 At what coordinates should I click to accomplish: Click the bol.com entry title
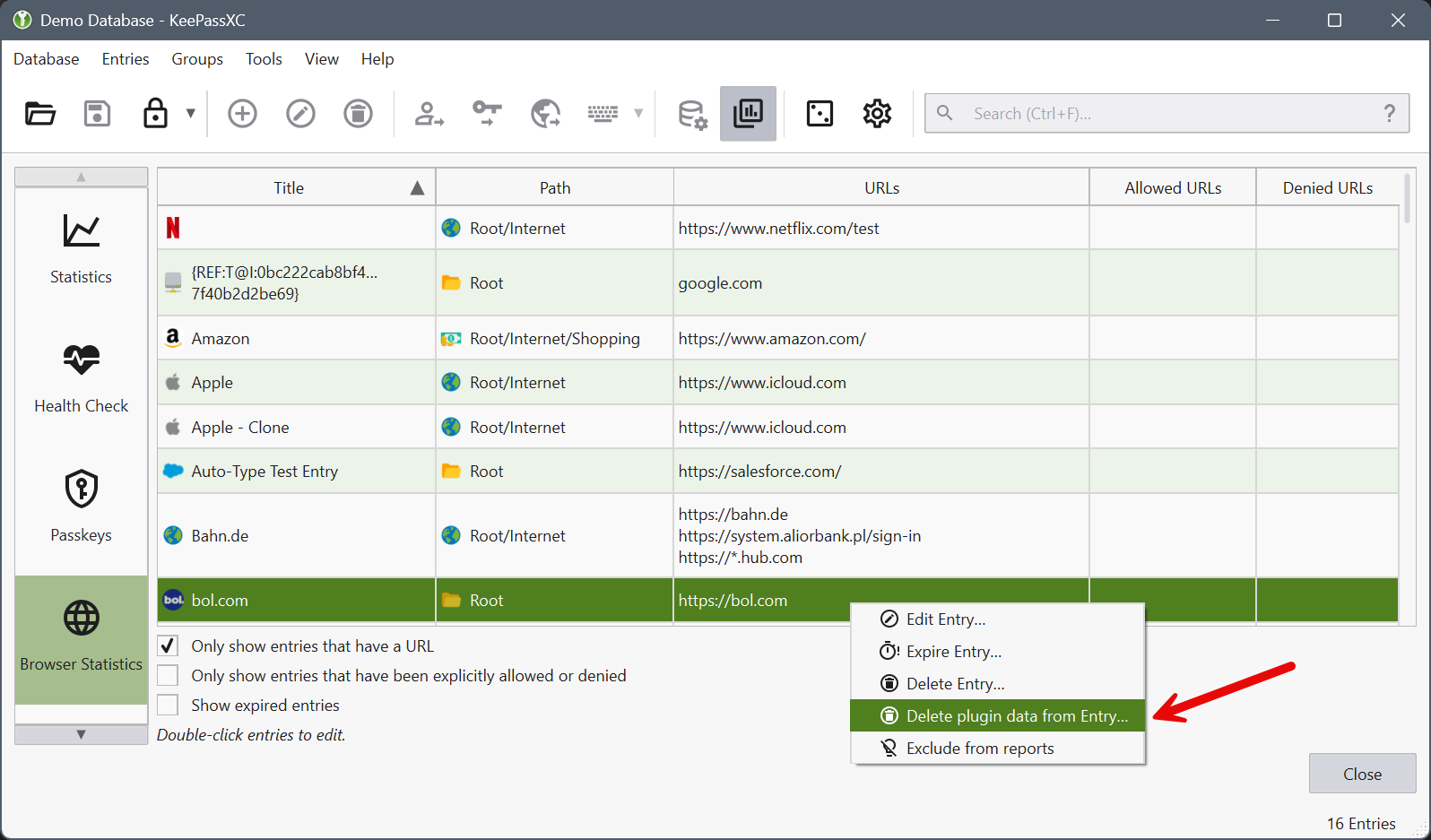click(x=220, y=601)
